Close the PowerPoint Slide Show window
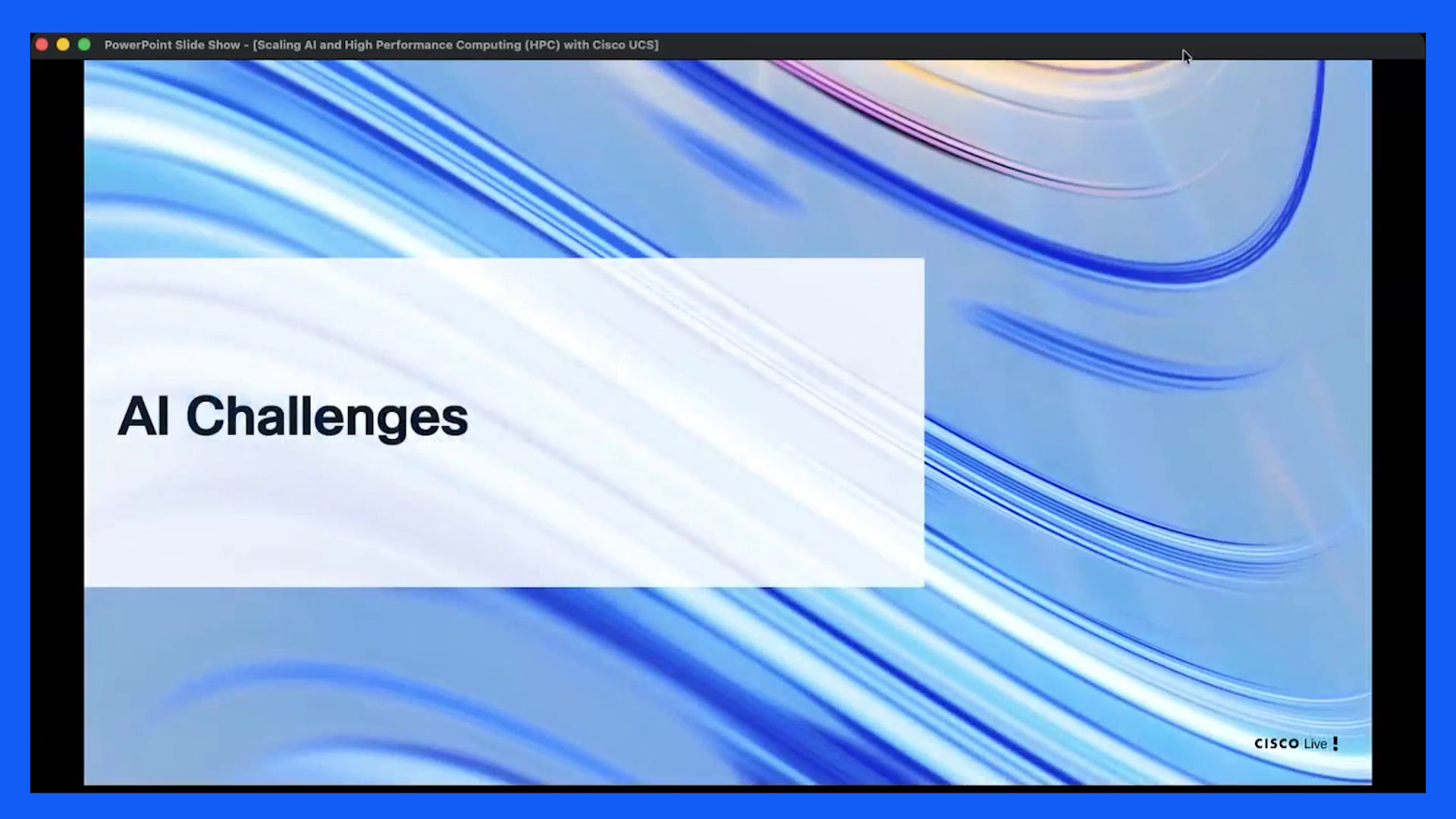Screen dimensions: 1456x819 click(42, 45)
